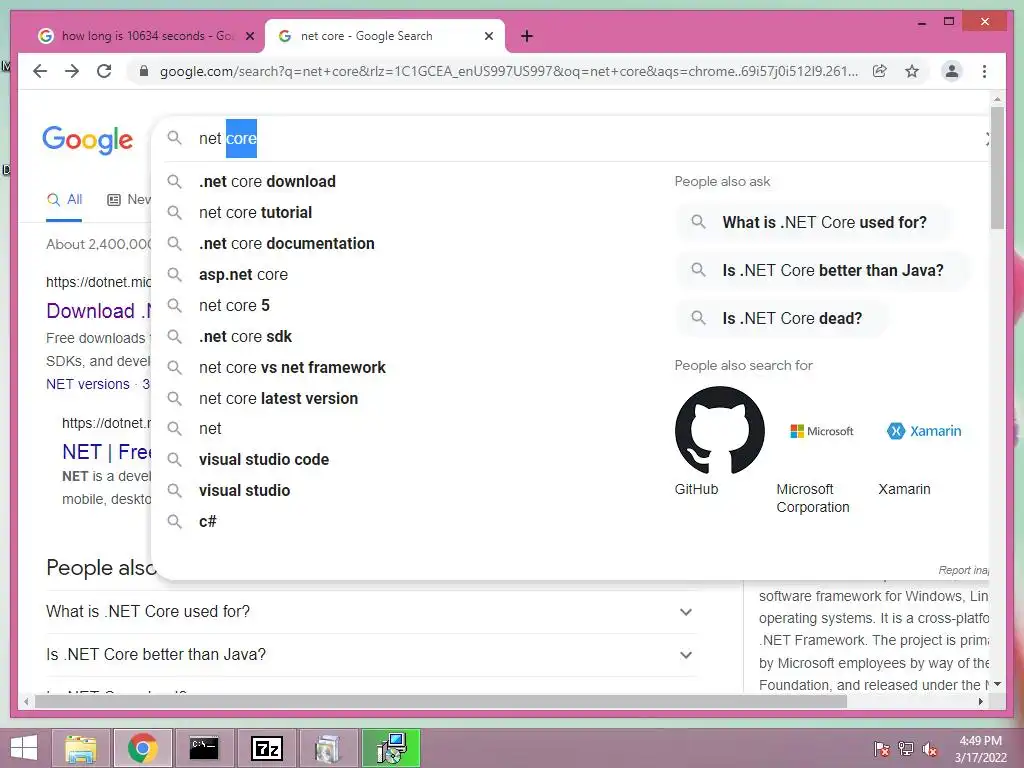This screenshot has width=1024, height=768.
Task: Click the scrollbar down arrow
Action: 997,684
